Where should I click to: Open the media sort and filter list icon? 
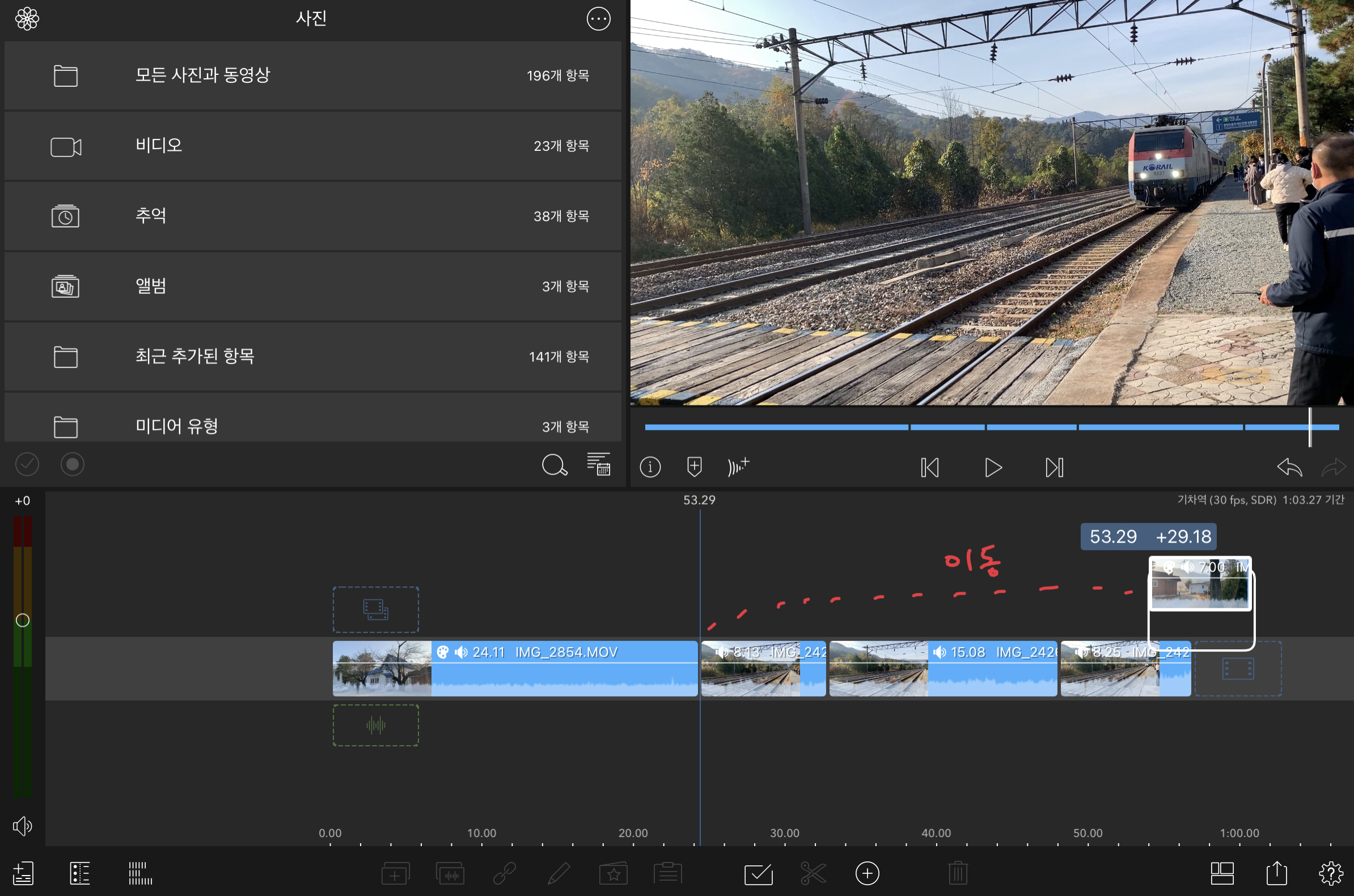(x=598, y=464)
